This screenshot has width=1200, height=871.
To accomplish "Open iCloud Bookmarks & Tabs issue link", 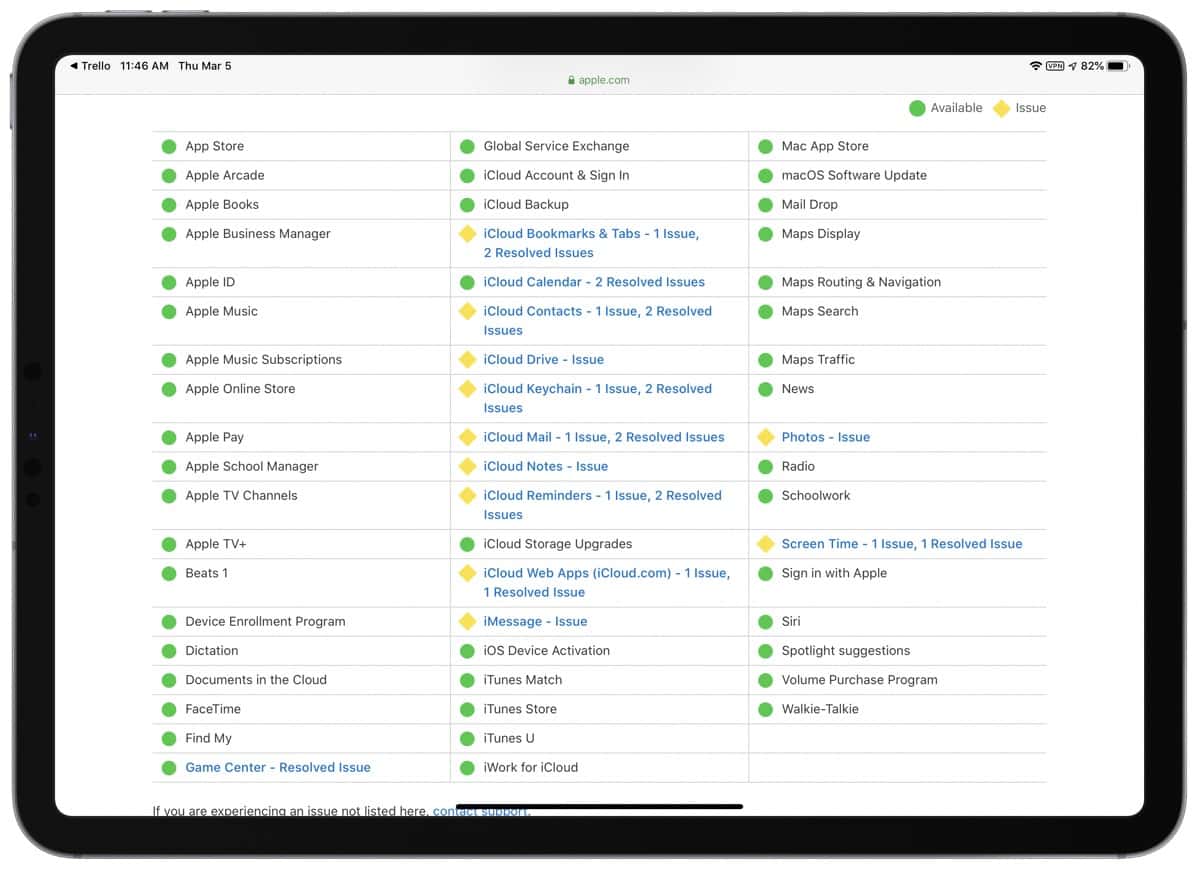I will pos(591,243).
